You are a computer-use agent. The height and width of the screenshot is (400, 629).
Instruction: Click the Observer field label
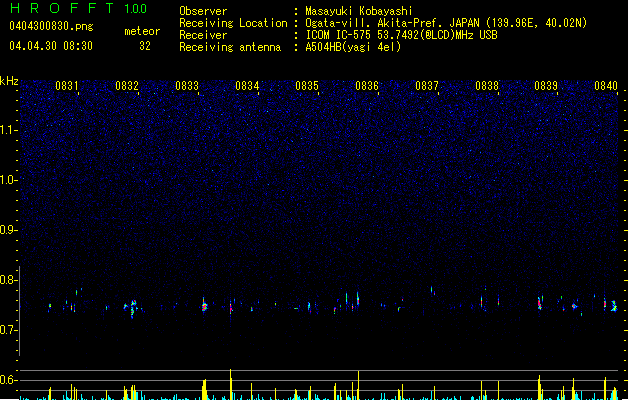203,11
